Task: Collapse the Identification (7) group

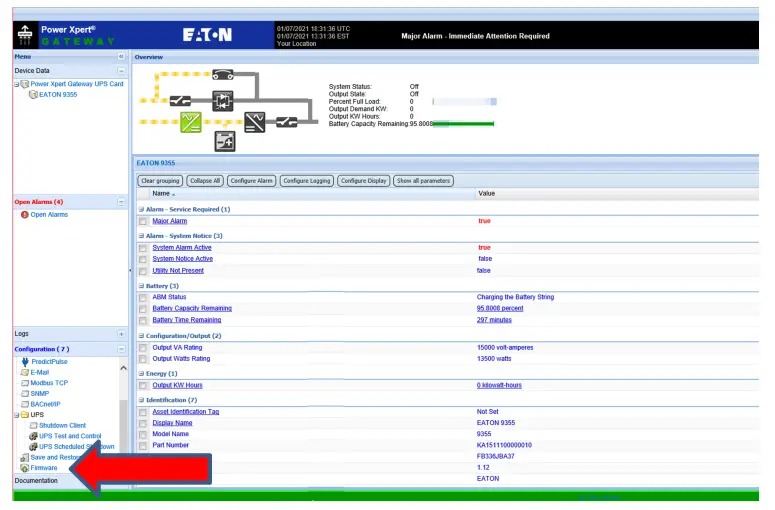Action: tap(141, 400)
